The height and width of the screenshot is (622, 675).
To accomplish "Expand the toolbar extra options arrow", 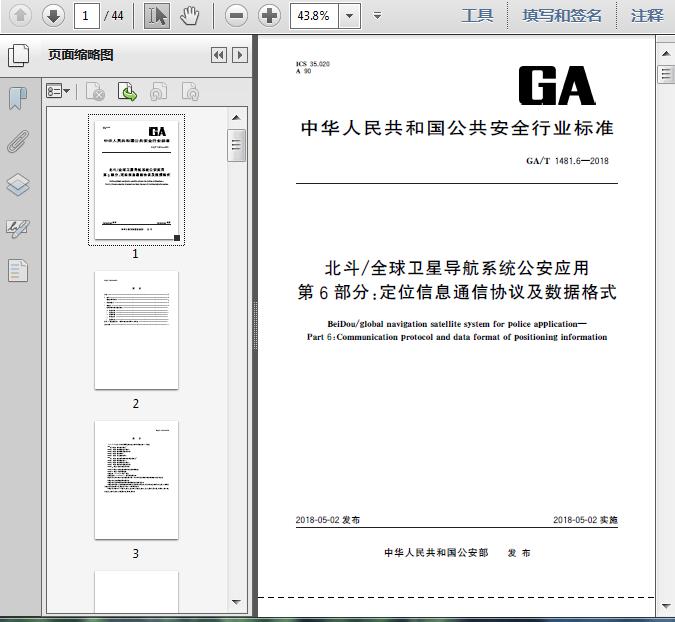I will pyautogui.click(x=378, y=16).
